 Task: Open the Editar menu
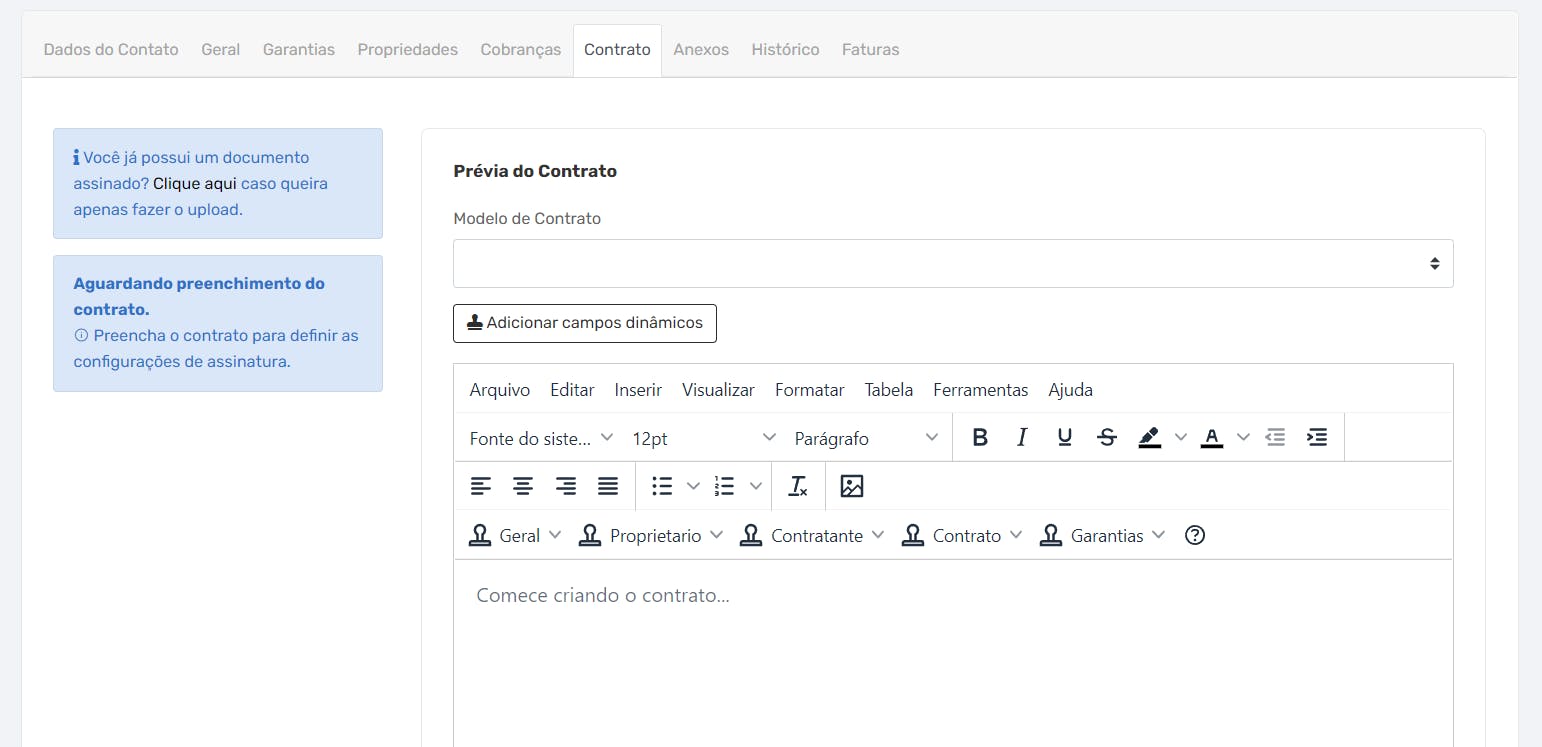pos(572,390)
